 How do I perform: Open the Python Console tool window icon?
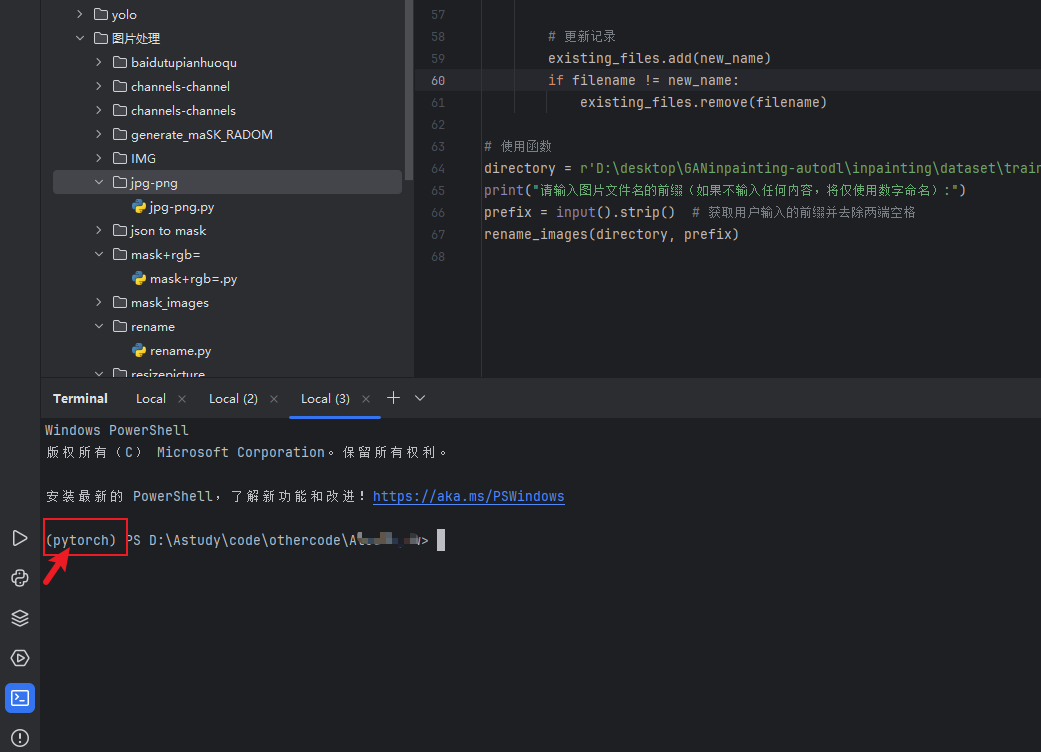coord(20,577)
